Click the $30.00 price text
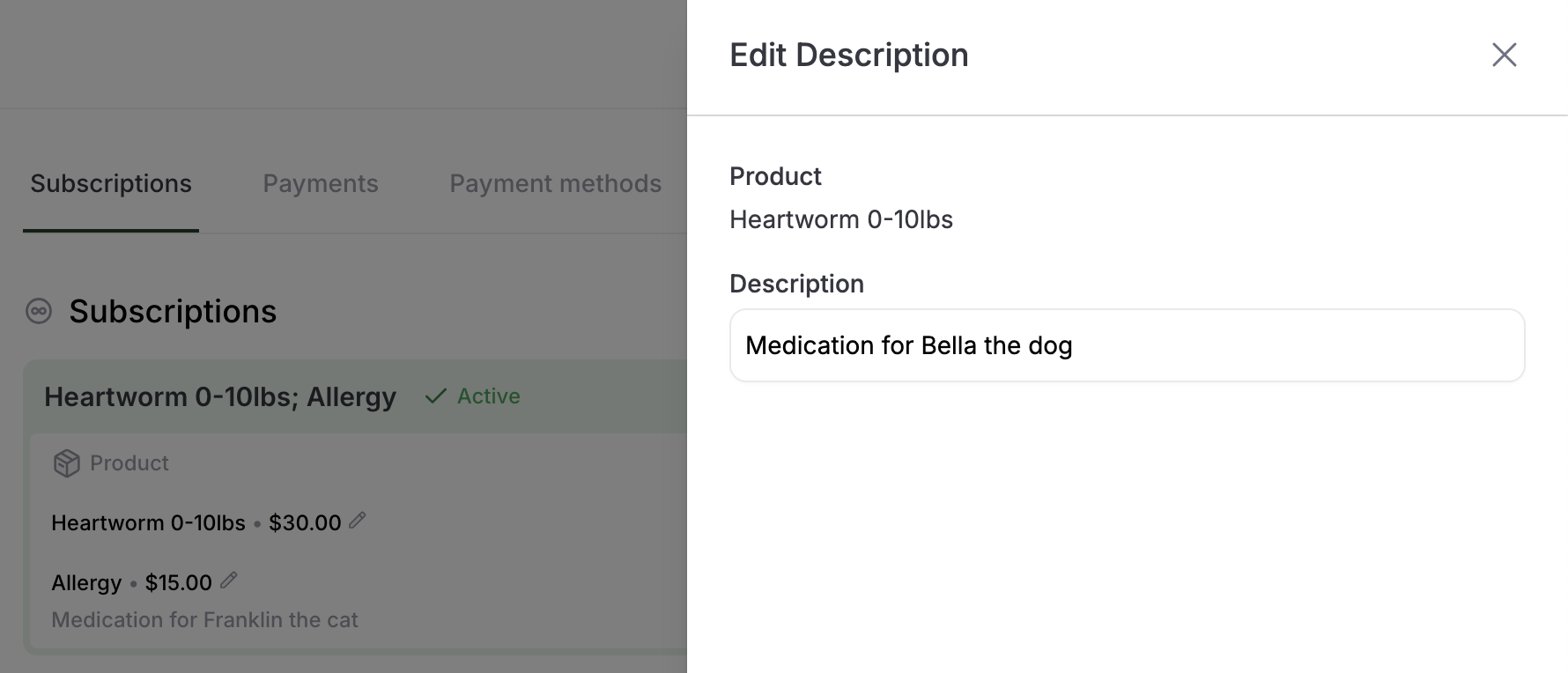The width and height of the screenshot is (1568, 673). (x=305, y=523)
